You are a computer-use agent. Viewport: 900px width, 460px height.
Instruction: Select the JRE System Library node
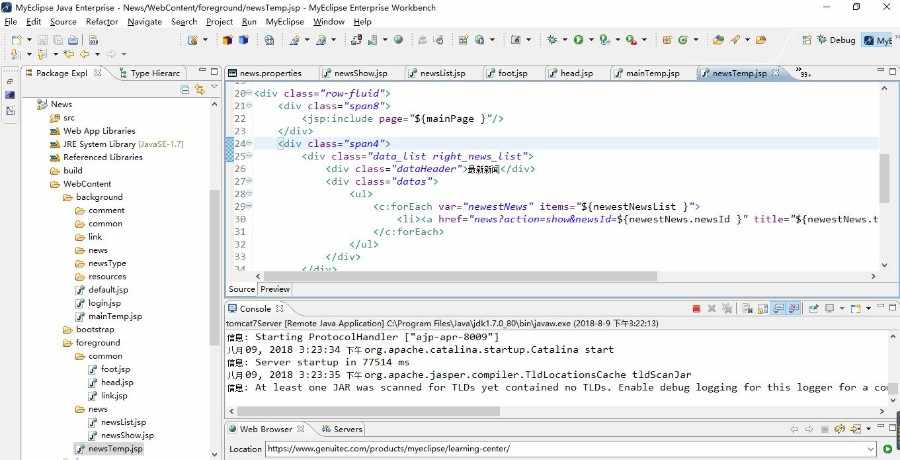pos(123,144)
